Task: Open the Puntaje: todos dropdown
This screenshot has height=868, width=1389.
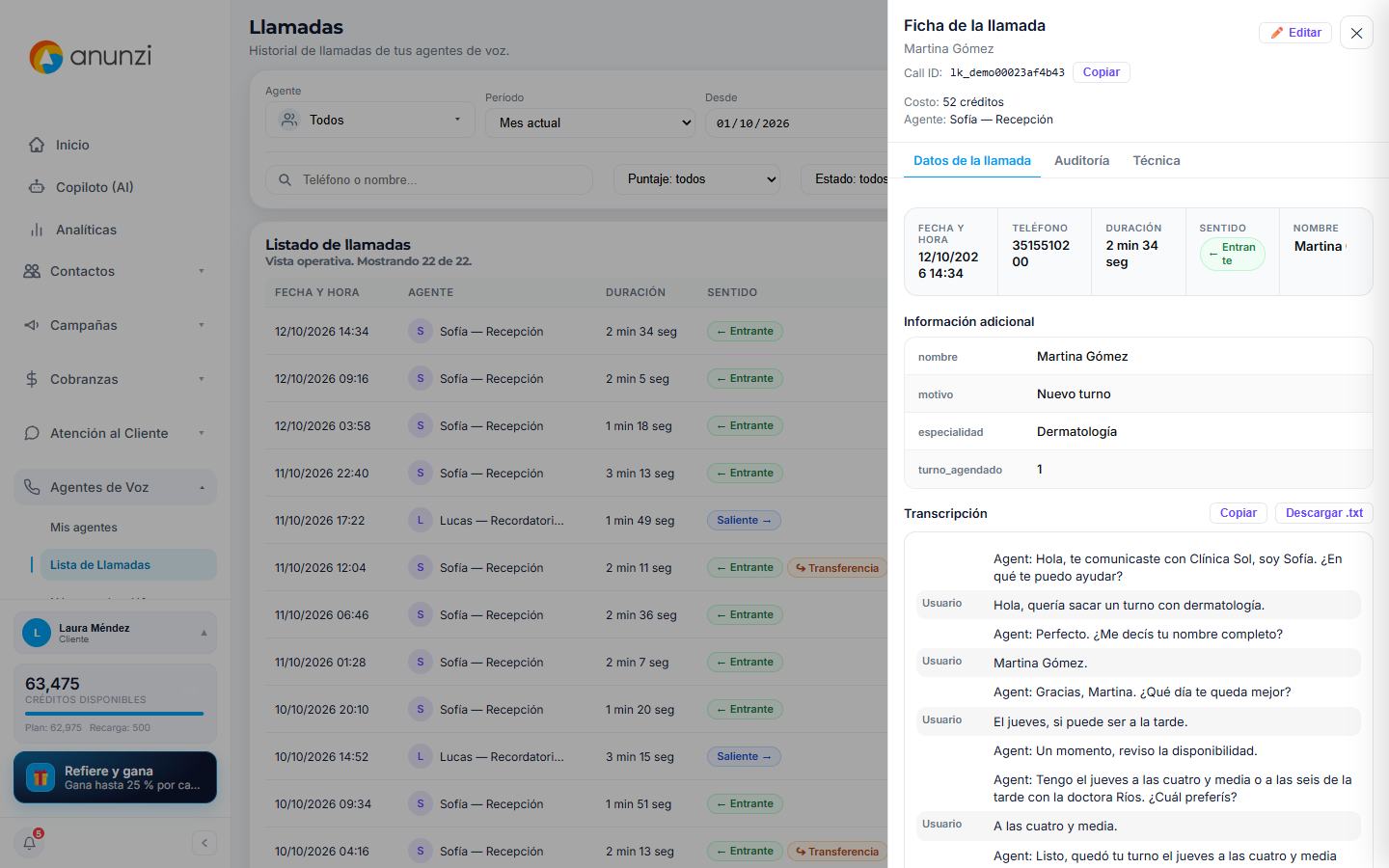Action: coord(696,178)
